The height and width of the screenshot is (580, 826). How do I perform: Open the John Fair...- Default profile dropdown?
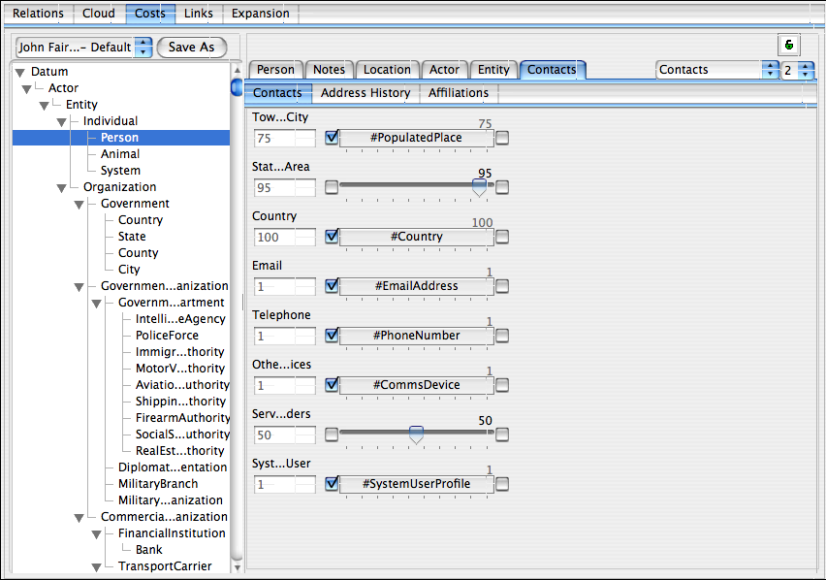point(84,47)
